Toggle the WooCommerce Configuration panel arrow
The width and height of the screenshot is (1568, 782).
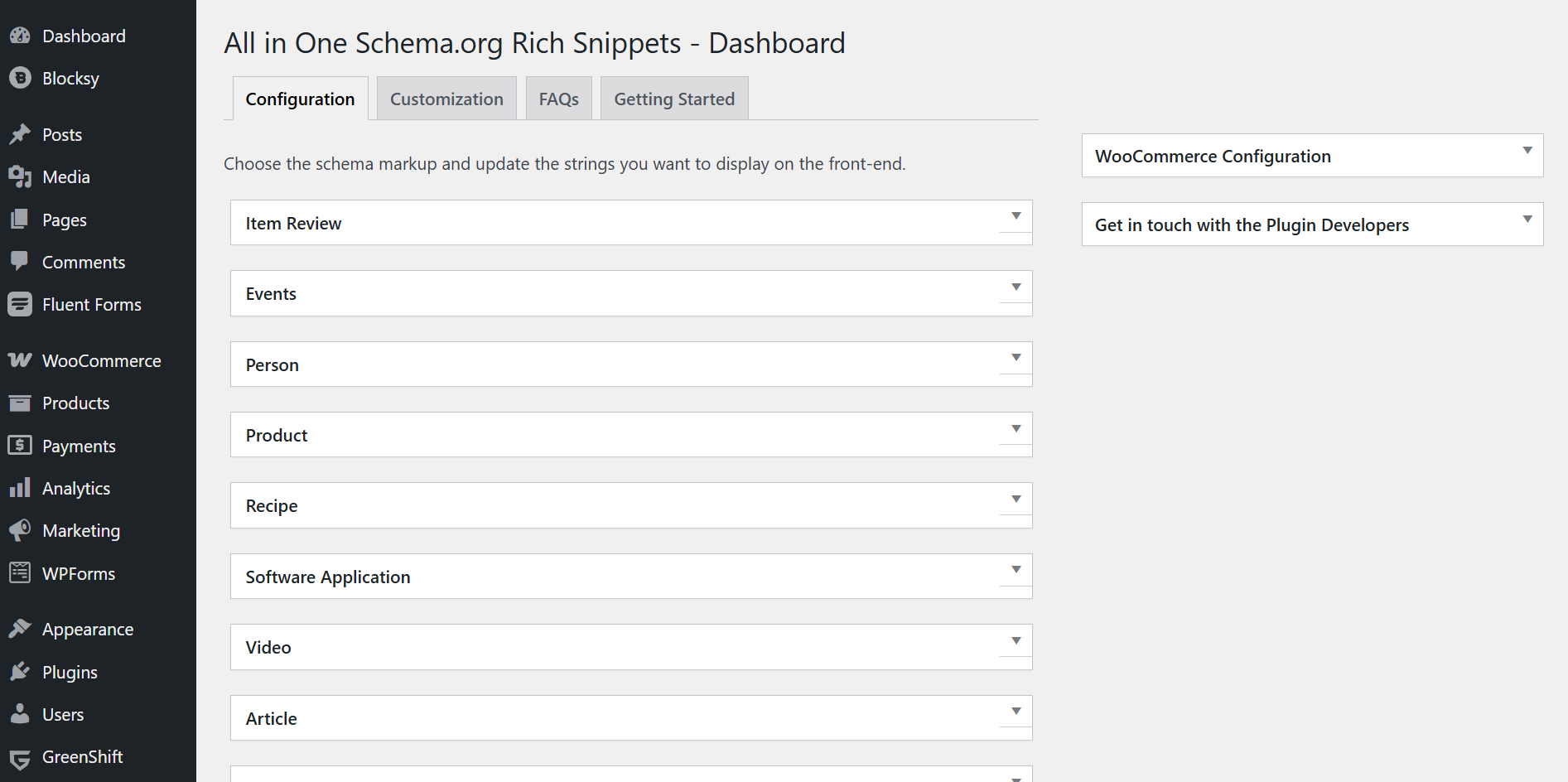tap(1527, 151)
